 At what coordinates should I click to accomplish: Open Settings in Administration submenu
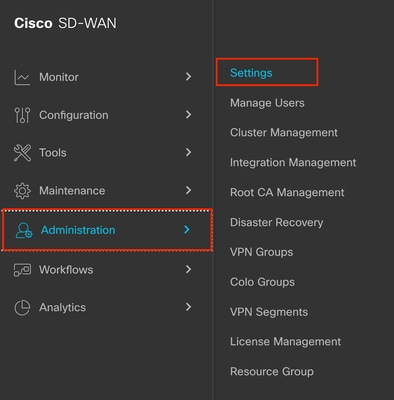pyautogui.click(x=251, y=73)
